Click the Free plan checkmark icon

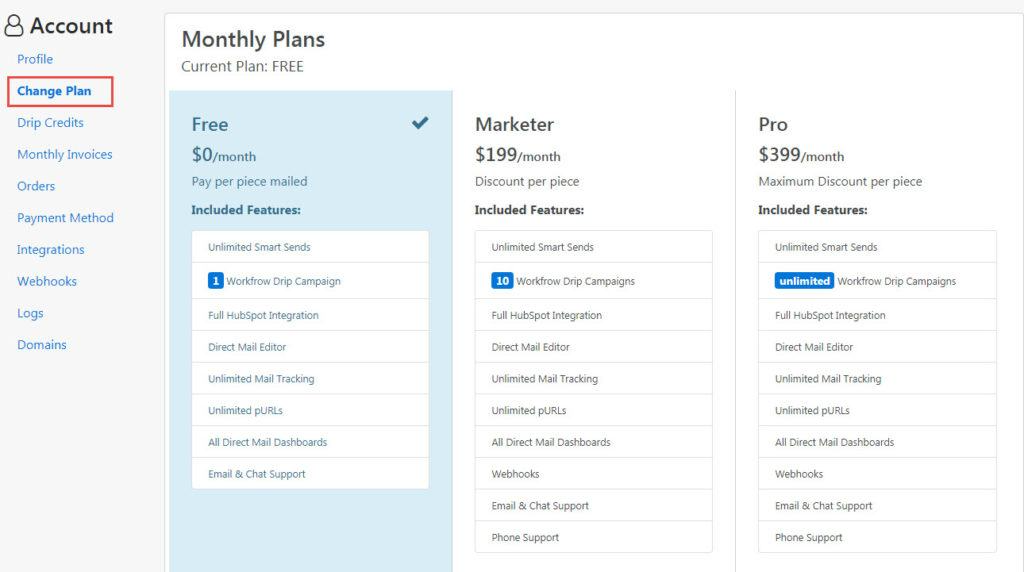[x=420, y=123]
